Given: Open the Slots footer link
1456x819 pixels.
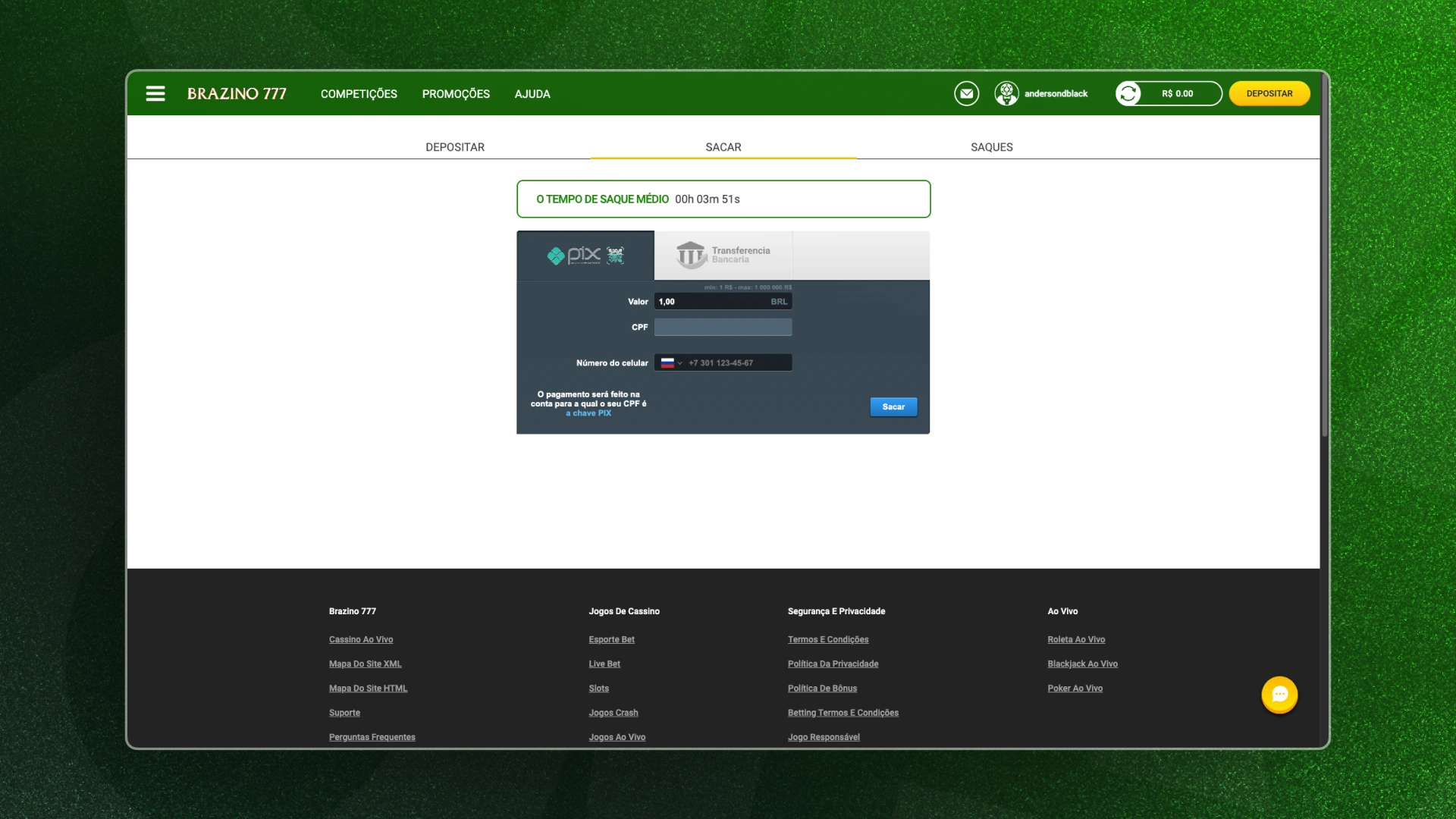Looking at the screenshot, I should coord(598,689).
